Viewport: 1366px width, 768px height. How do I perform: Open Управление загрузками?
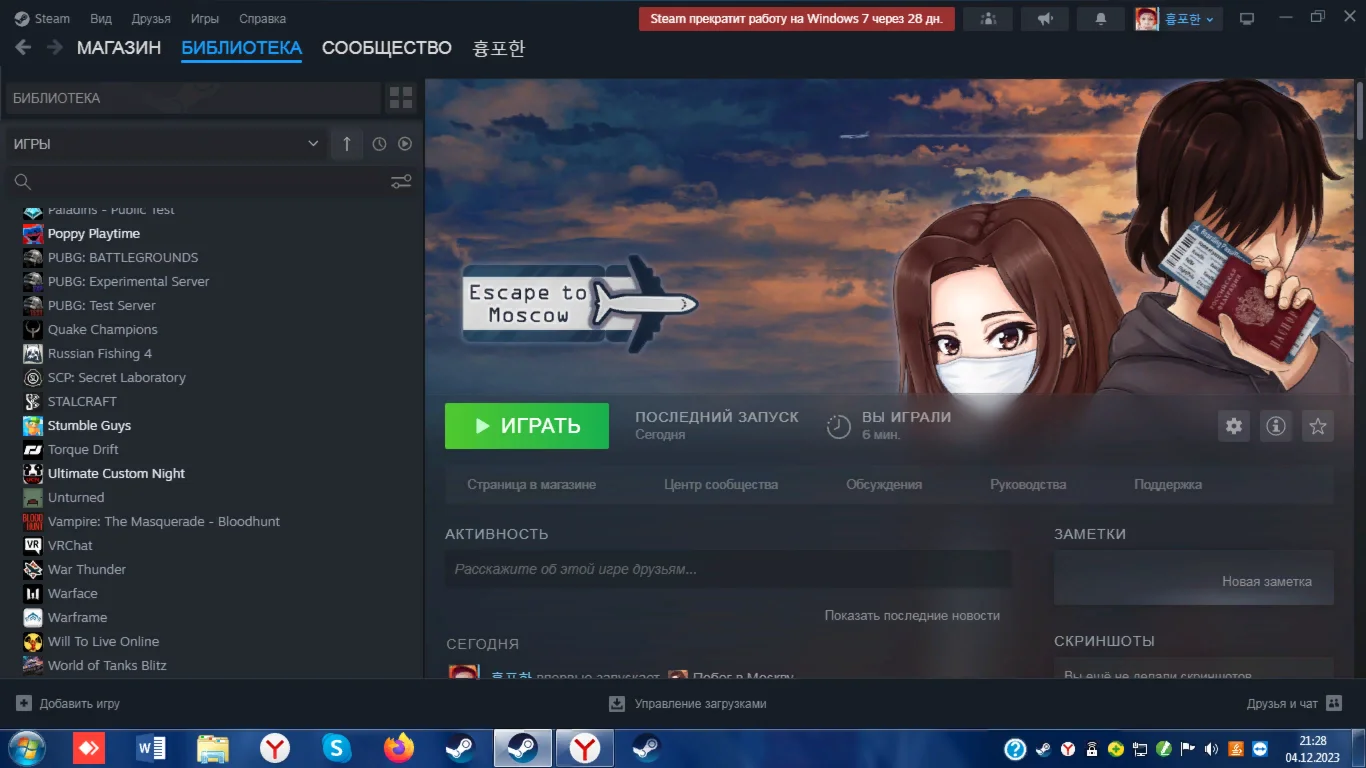coord(688,703)
